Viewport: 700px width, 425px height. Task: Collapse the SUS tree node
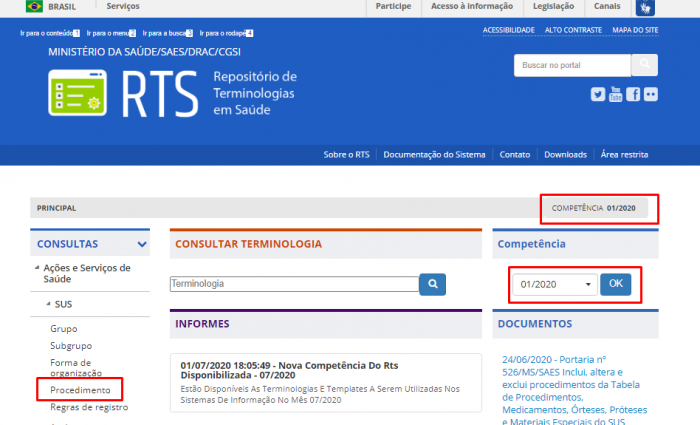(46, 303)
